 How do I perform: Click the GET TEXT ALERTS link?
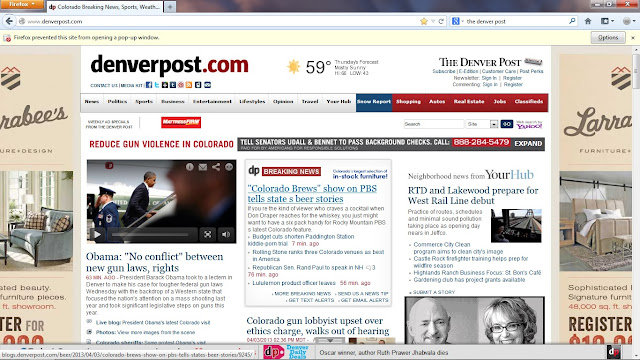(311, 300)
